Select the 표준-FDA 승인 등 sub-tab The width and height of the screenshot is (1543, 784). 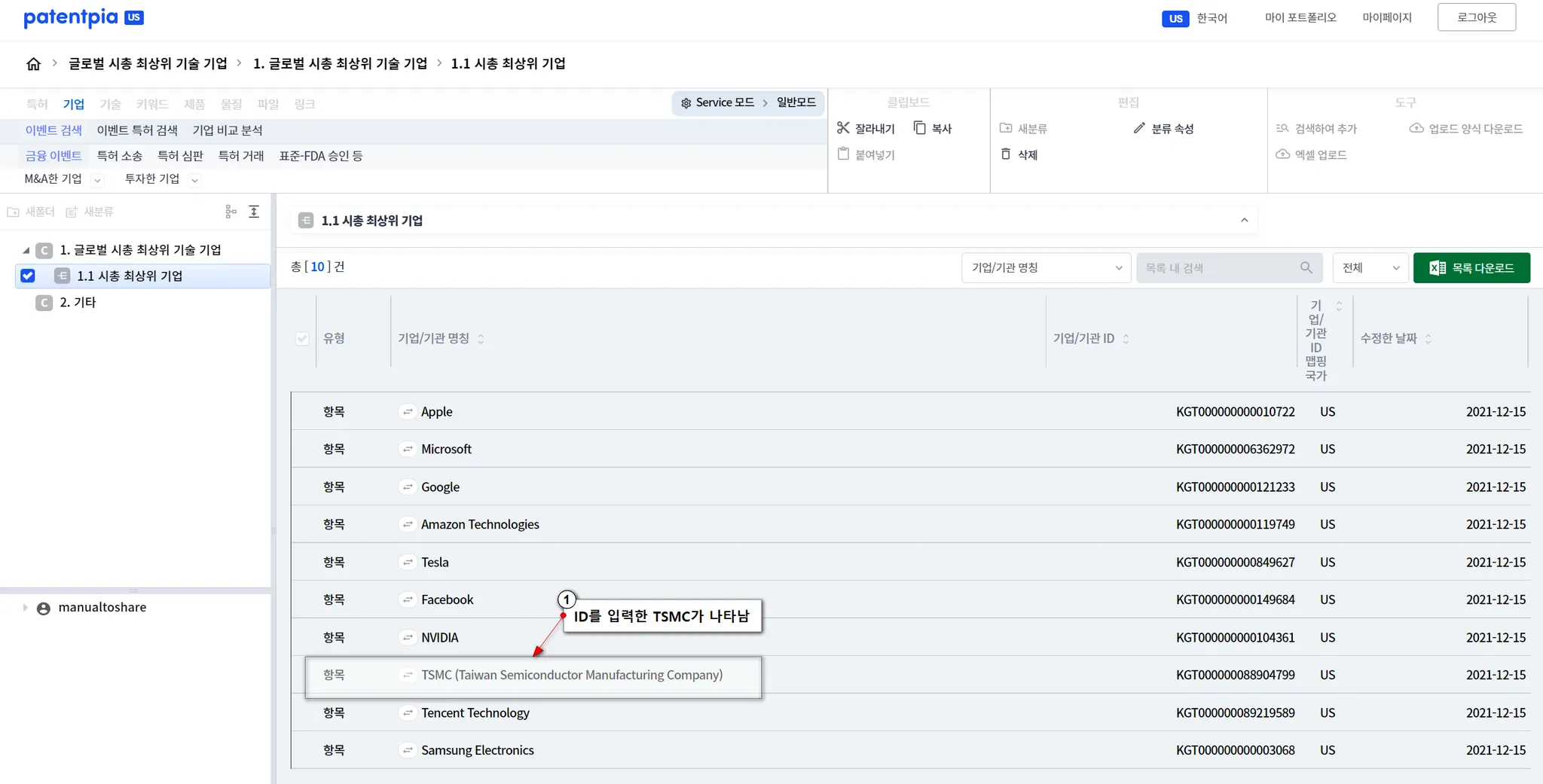[321, 156]
